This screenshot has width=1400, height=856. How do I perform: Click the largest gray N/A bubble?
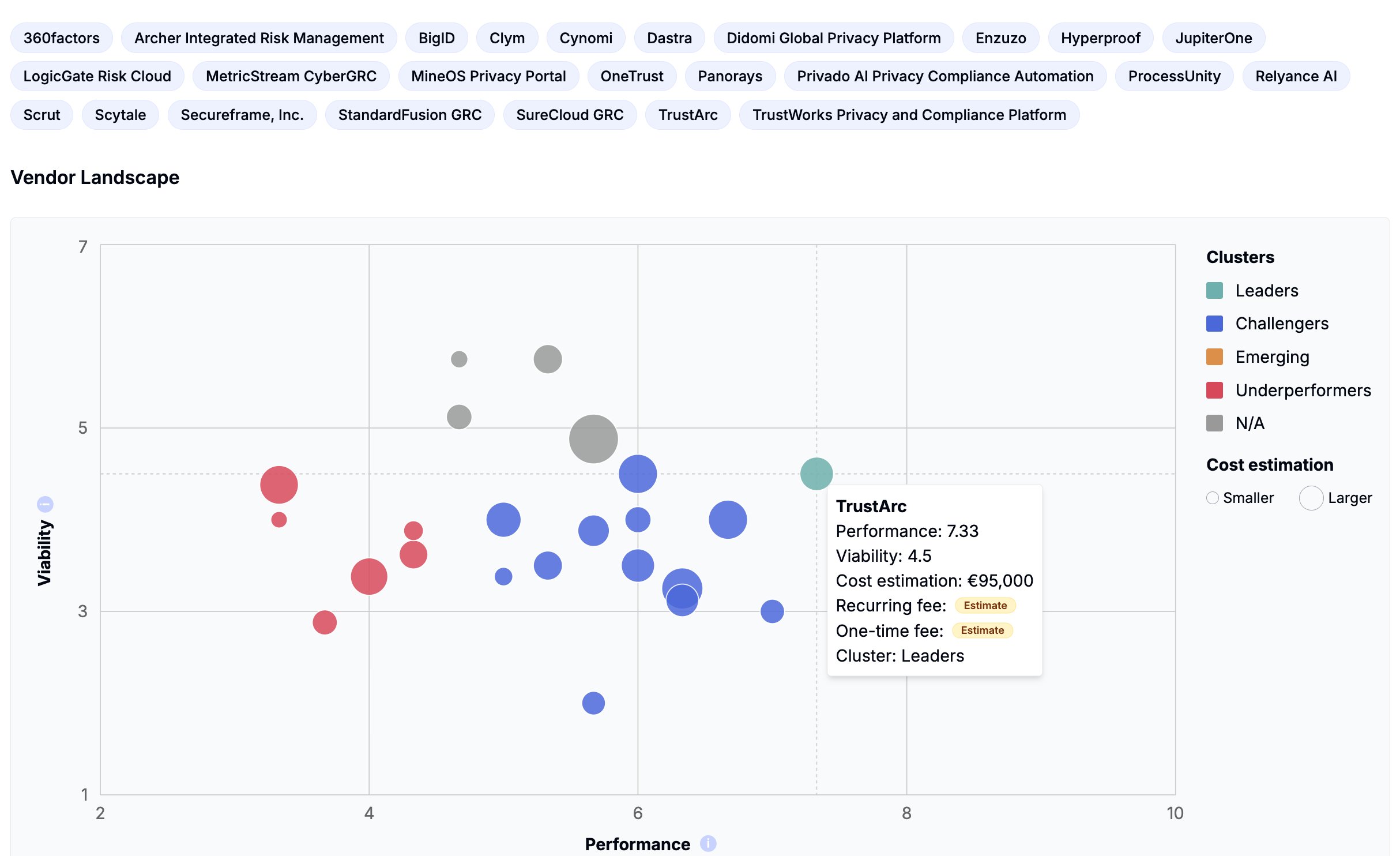593,439
